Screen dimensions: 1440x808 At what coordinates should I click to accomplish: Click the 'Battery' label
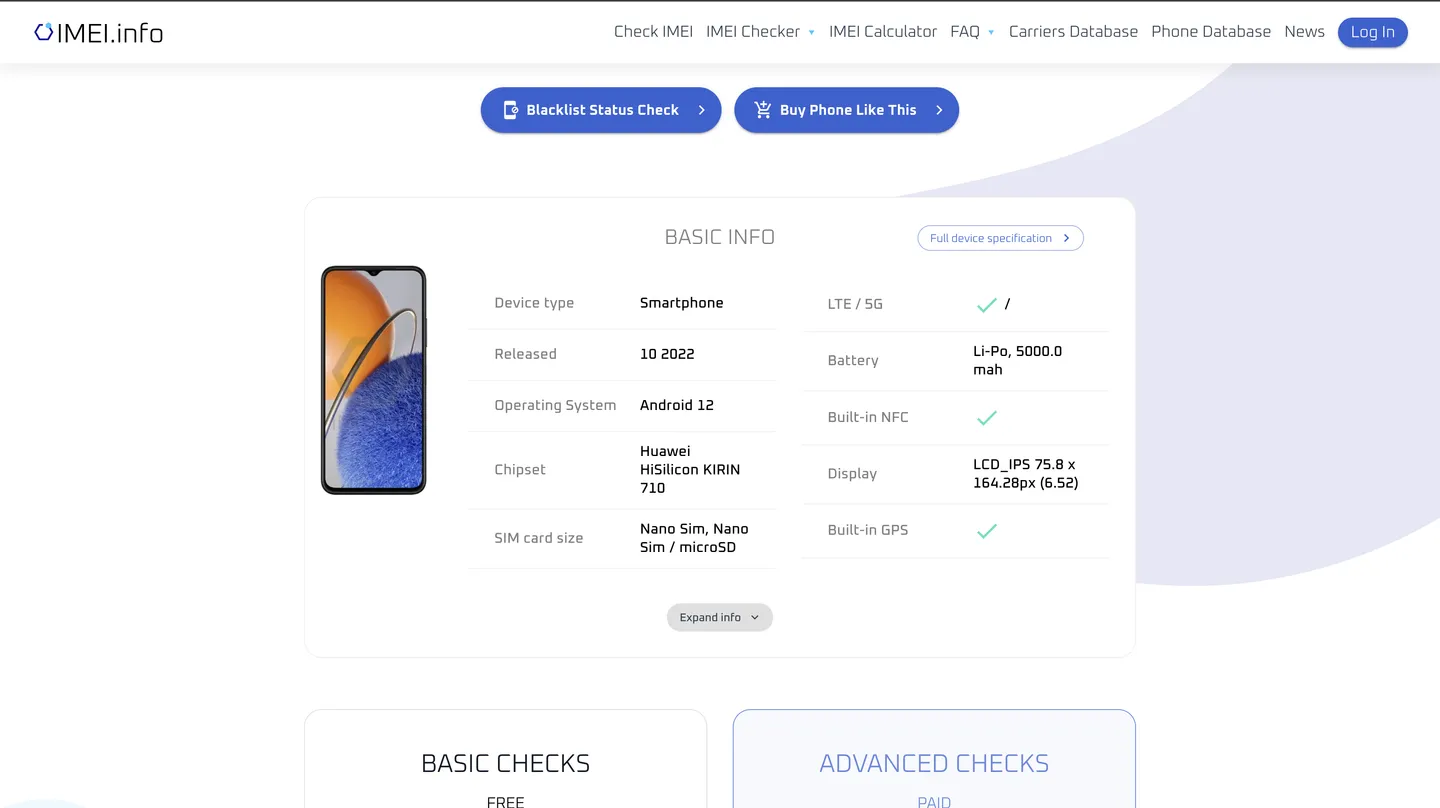click(853, 361)
